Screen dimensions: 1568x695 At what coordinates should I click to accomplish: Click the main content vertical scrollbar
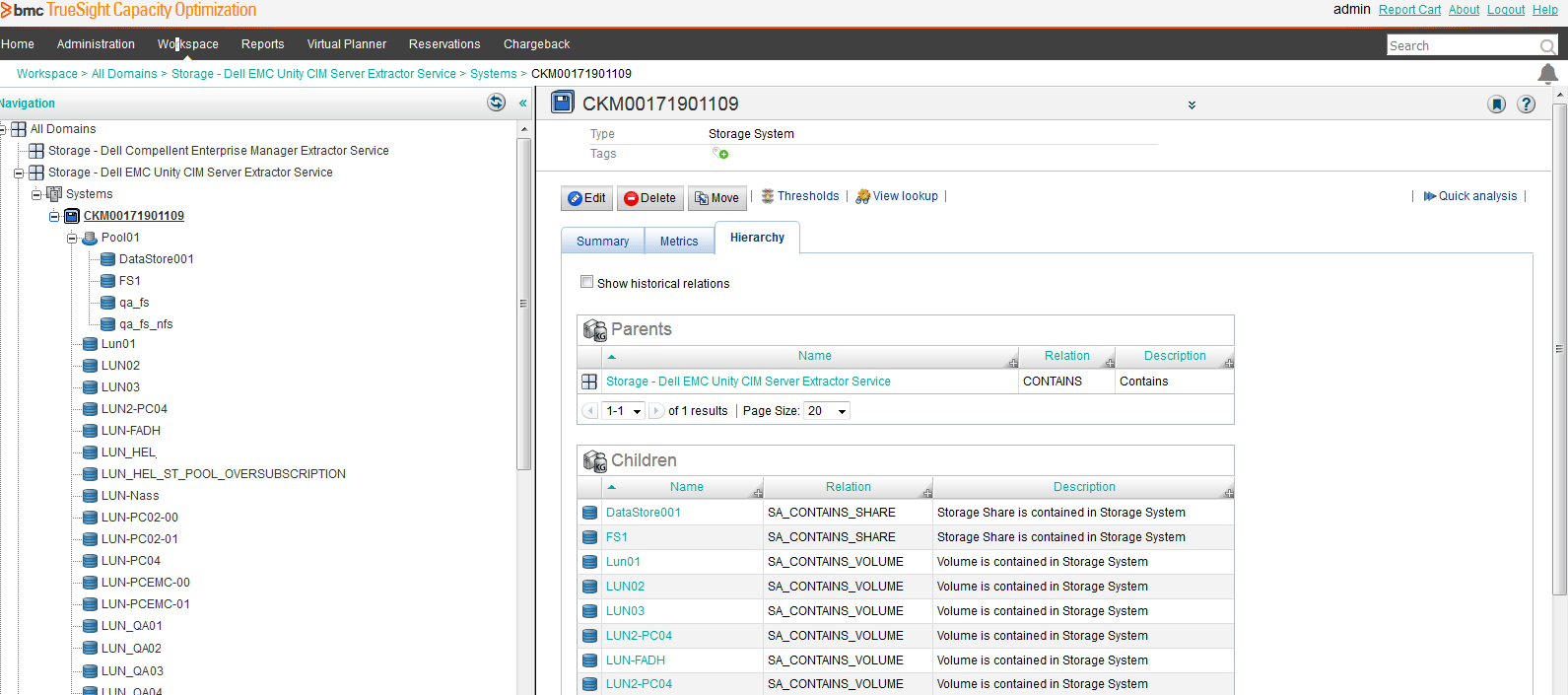click(1559, 349)
